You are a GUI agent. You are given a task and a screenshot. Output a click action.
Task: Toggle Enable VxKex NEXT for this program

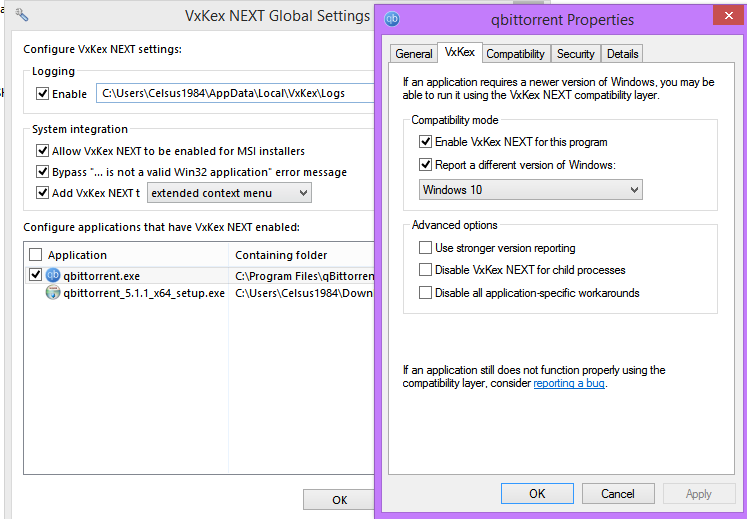pos(425,142)
